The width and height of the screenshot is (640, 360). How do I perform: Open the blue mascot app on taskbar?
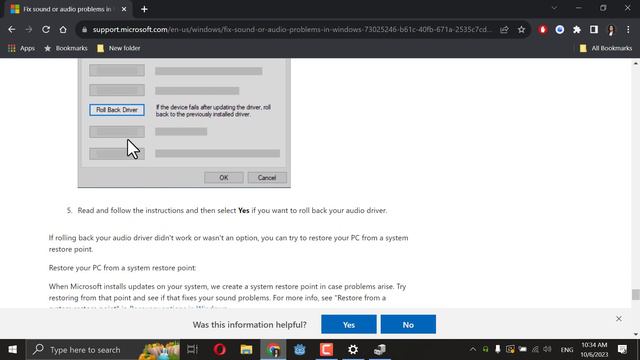300,350
